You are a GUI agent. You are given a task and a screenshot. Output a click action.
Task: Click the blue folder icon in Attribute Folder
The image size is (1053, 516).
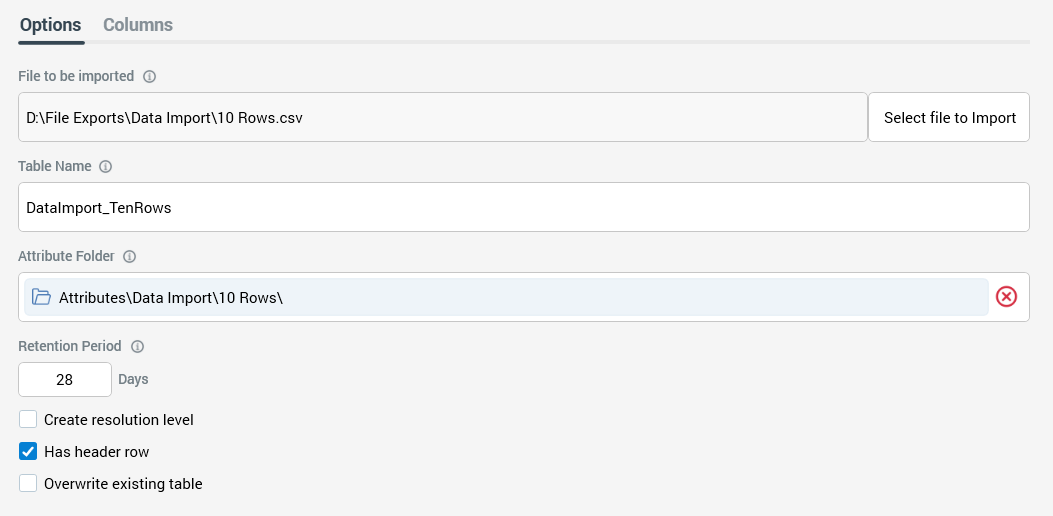41,297
